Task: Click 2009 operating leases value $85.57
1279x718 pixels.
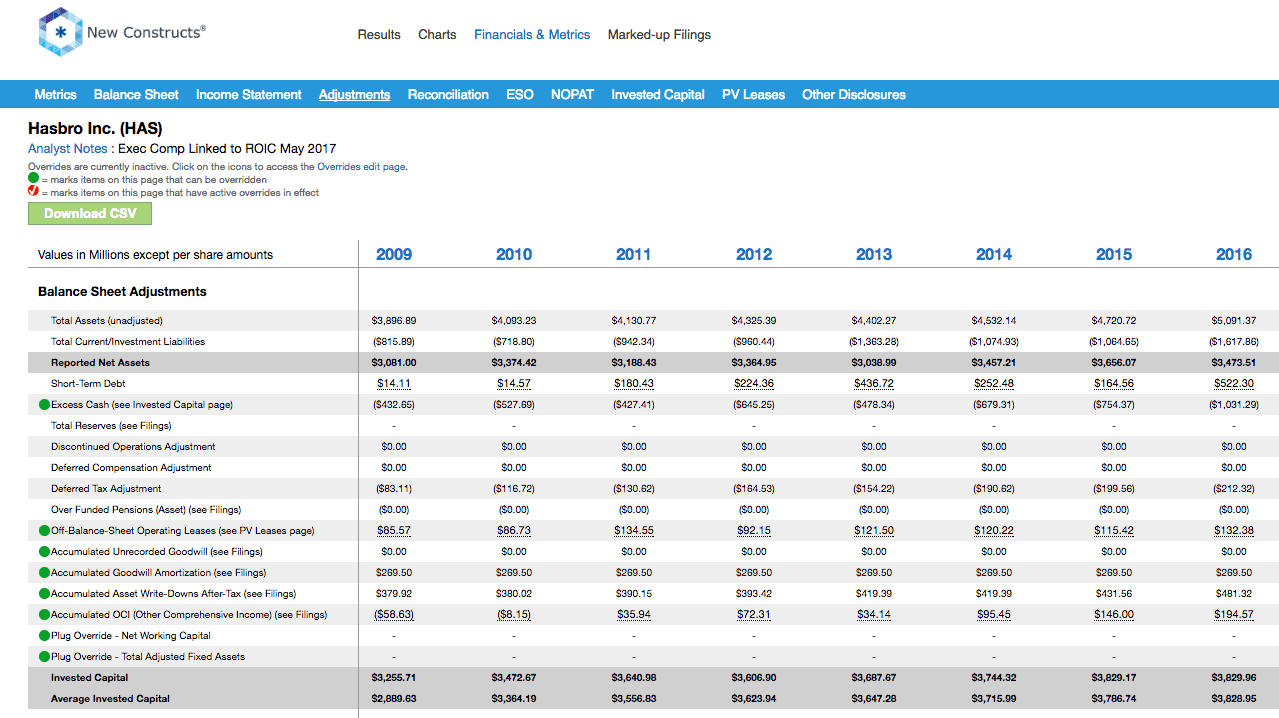Action: 394,531
